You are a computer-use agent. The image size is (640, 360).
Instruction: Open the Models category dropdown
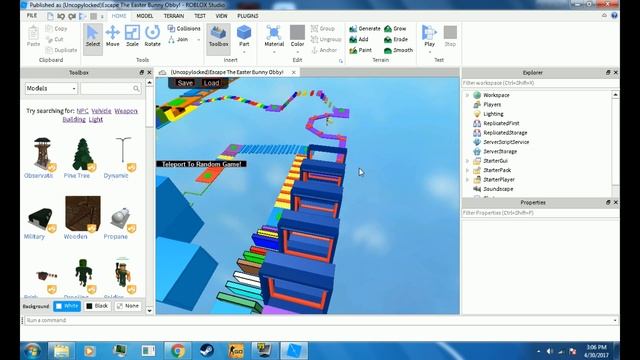tap(51, 89)
